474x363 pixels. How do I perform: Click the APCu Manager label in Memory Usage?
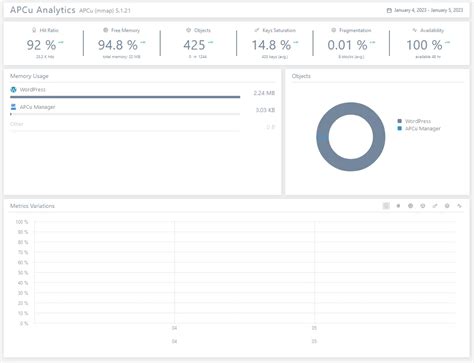click(x=37, y=107)
